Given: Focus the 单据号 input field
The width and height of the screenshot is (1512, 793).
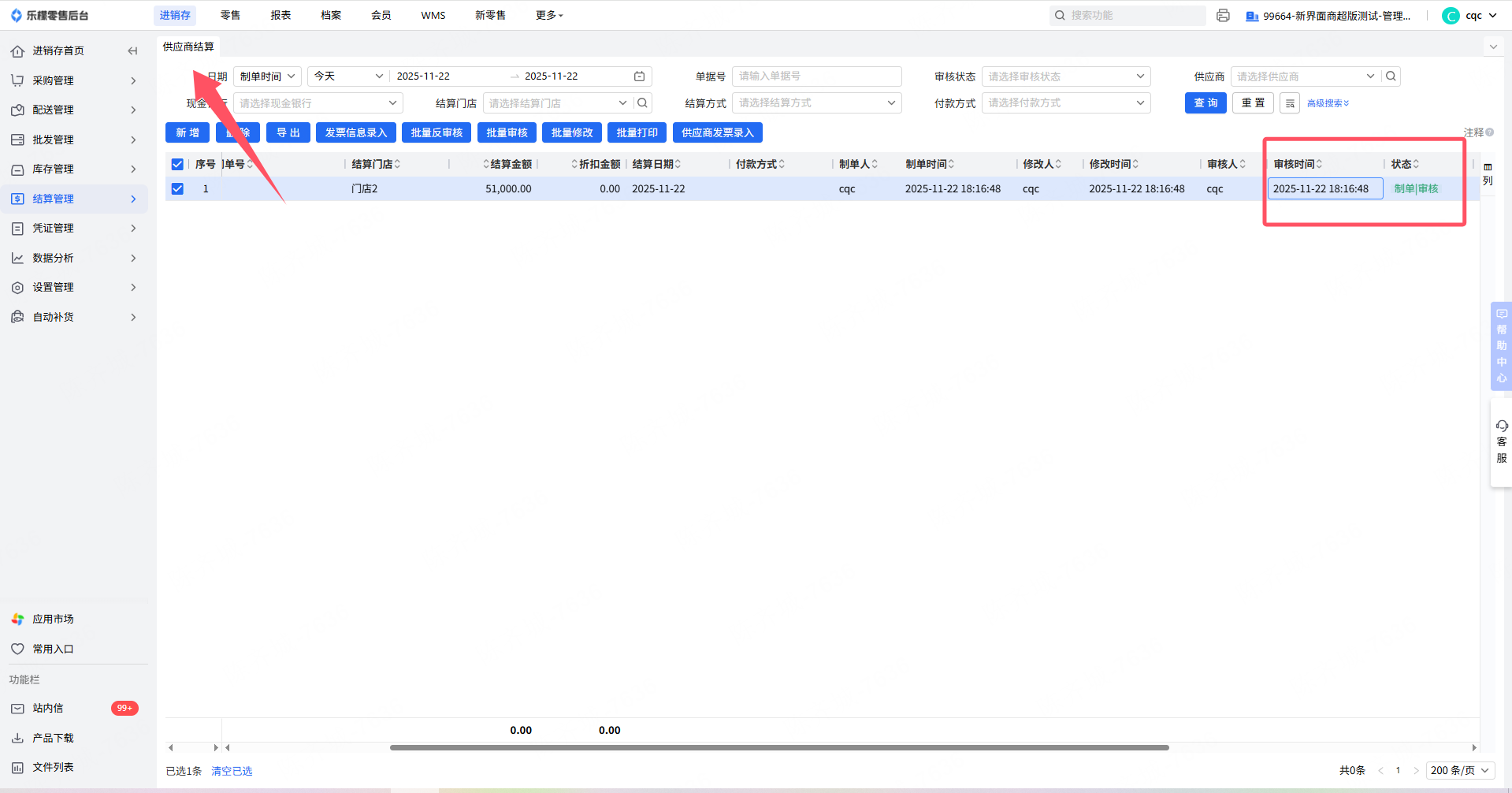Looking at the screenshot, I should tap(817, 76).
